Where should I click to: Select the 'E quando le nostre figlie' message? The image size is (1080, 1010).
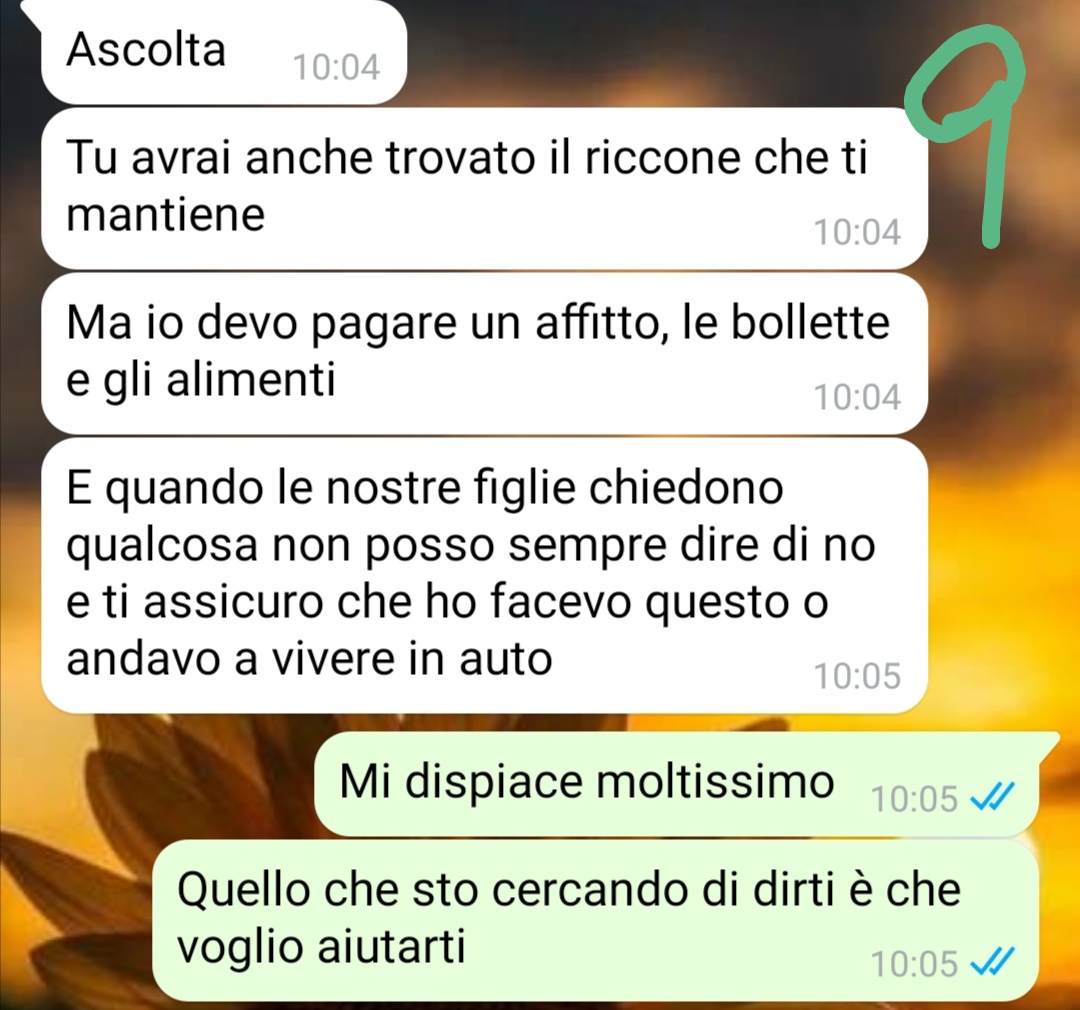coord(484,576)
